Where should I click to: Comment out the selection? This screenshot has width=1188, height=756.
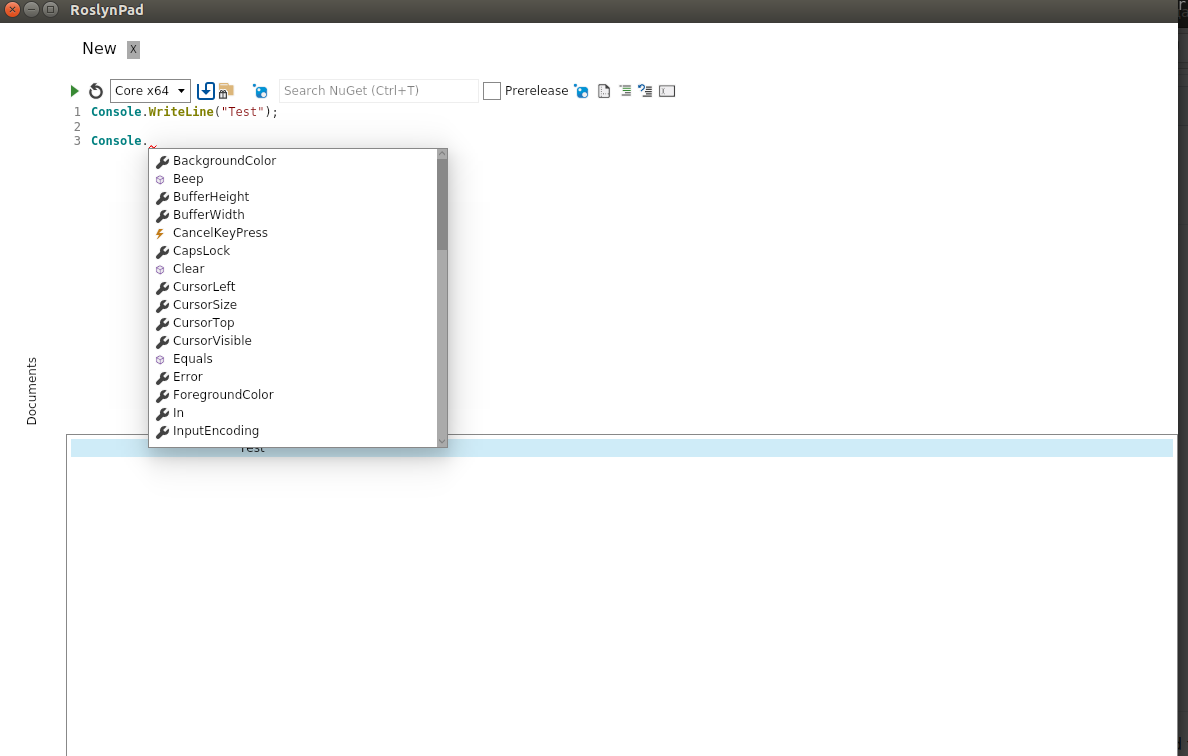tap(626, 90)
